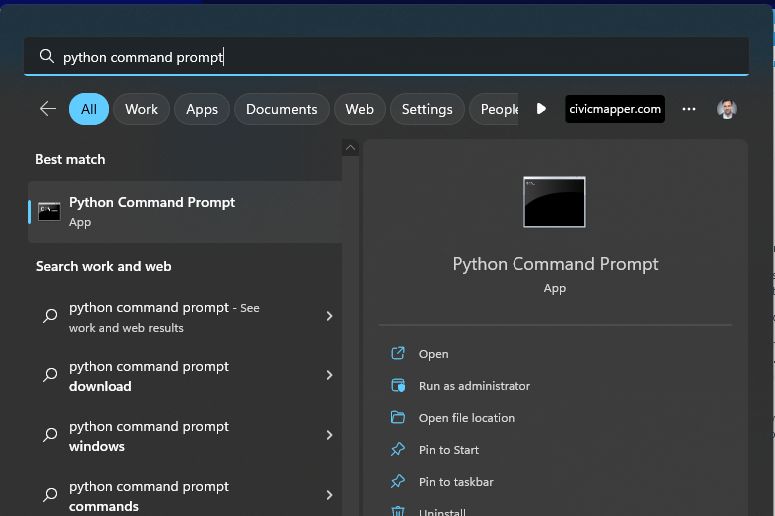This screenshot has width=775, height=516.
Task: Switch to the Work filter tab
Action: 141,109
